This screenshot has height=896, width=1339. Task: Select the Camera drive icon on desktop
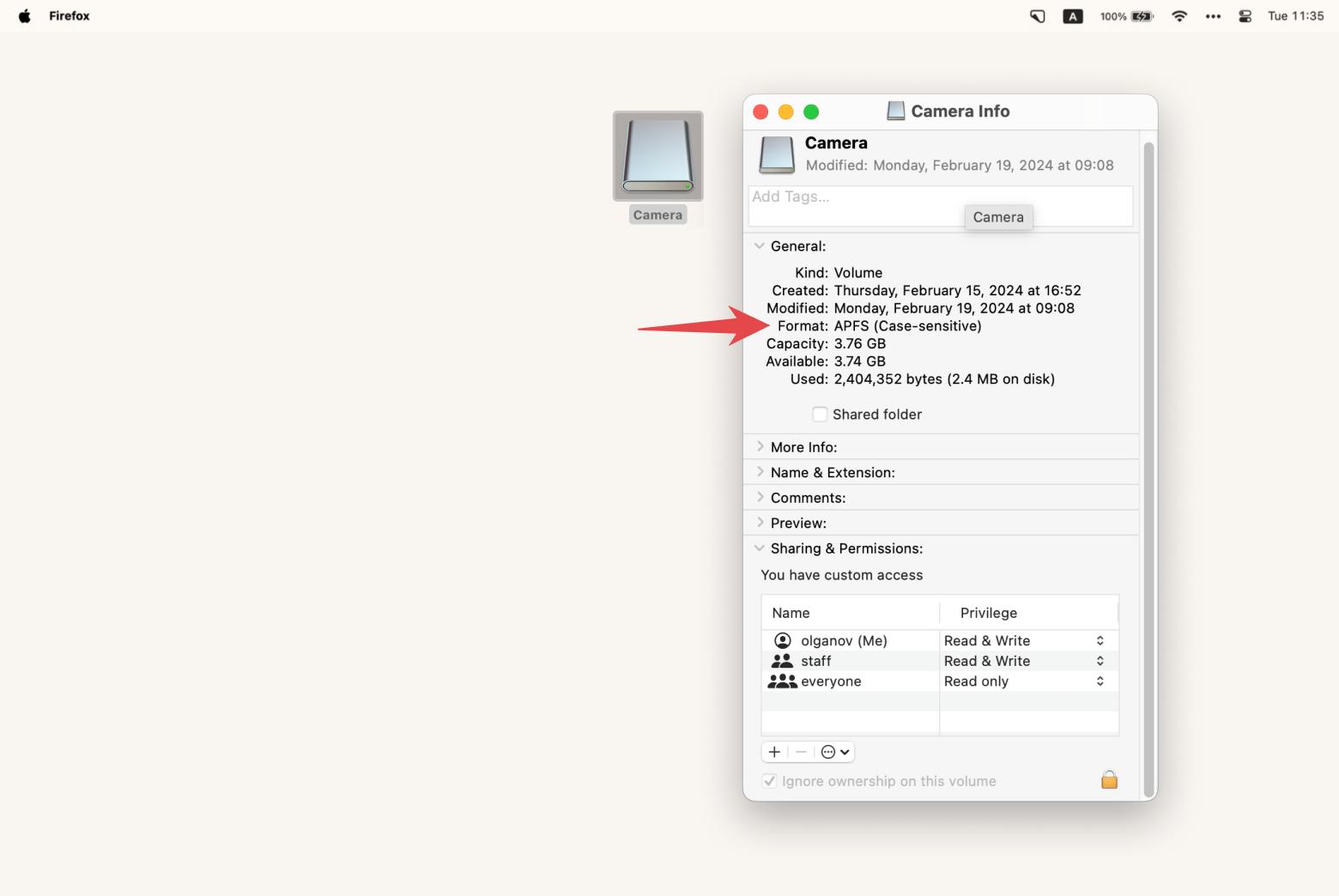[657, 155]
